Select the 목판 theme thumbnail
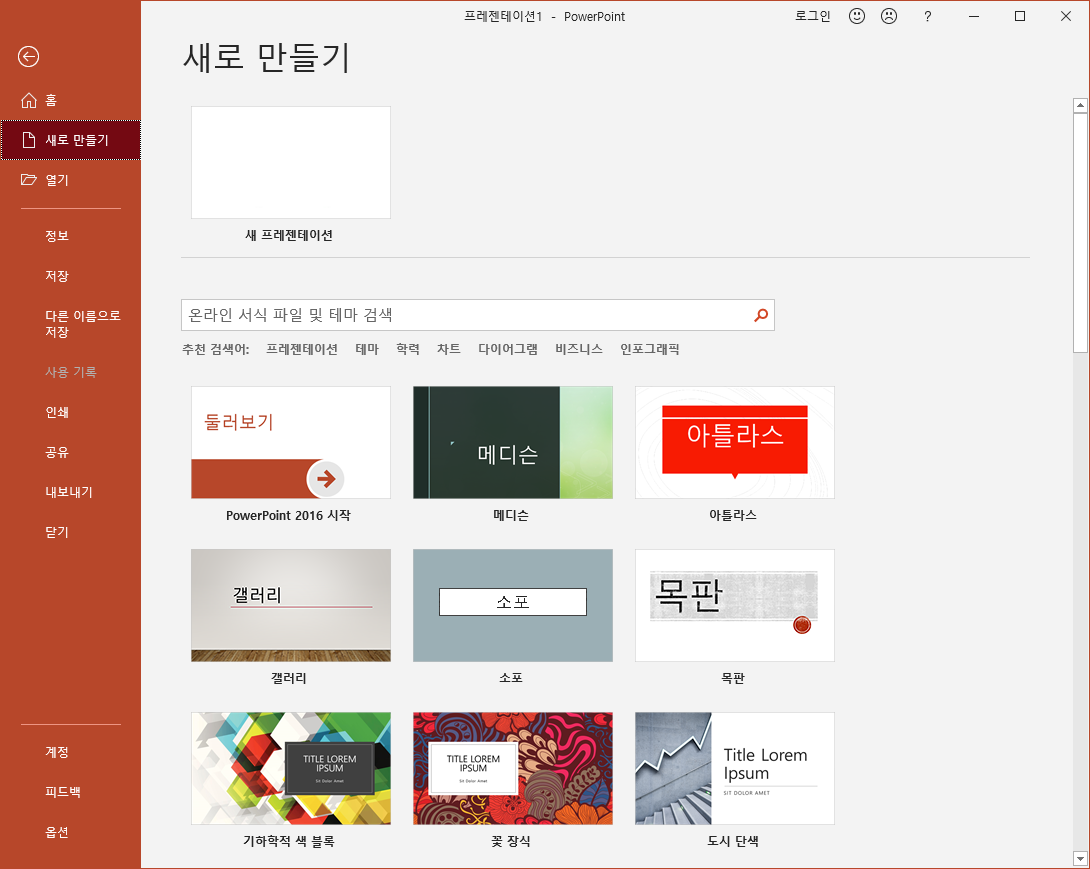The height and width of the screenshot is (869, 1090). 735,606
